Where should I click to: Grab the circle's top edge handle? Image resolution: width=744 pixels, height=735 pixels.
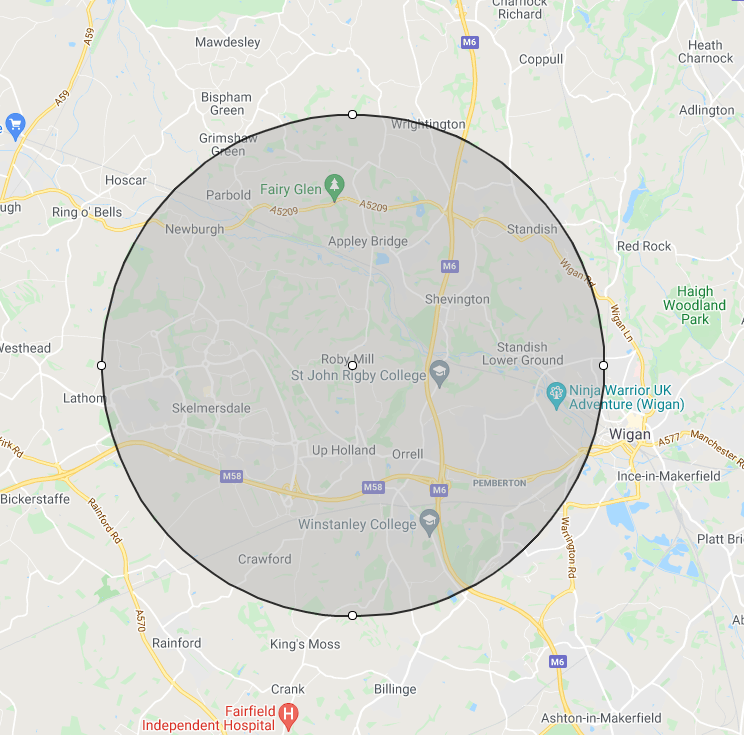tap(352, 114)
